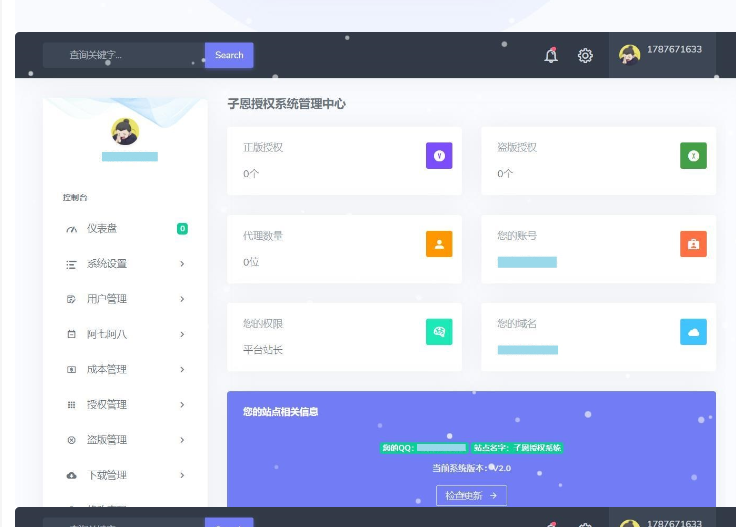The width and height of the screenshot is (736, 527).
Task: Click the 0位 value under 代理数量
Action: pos(251,262)
